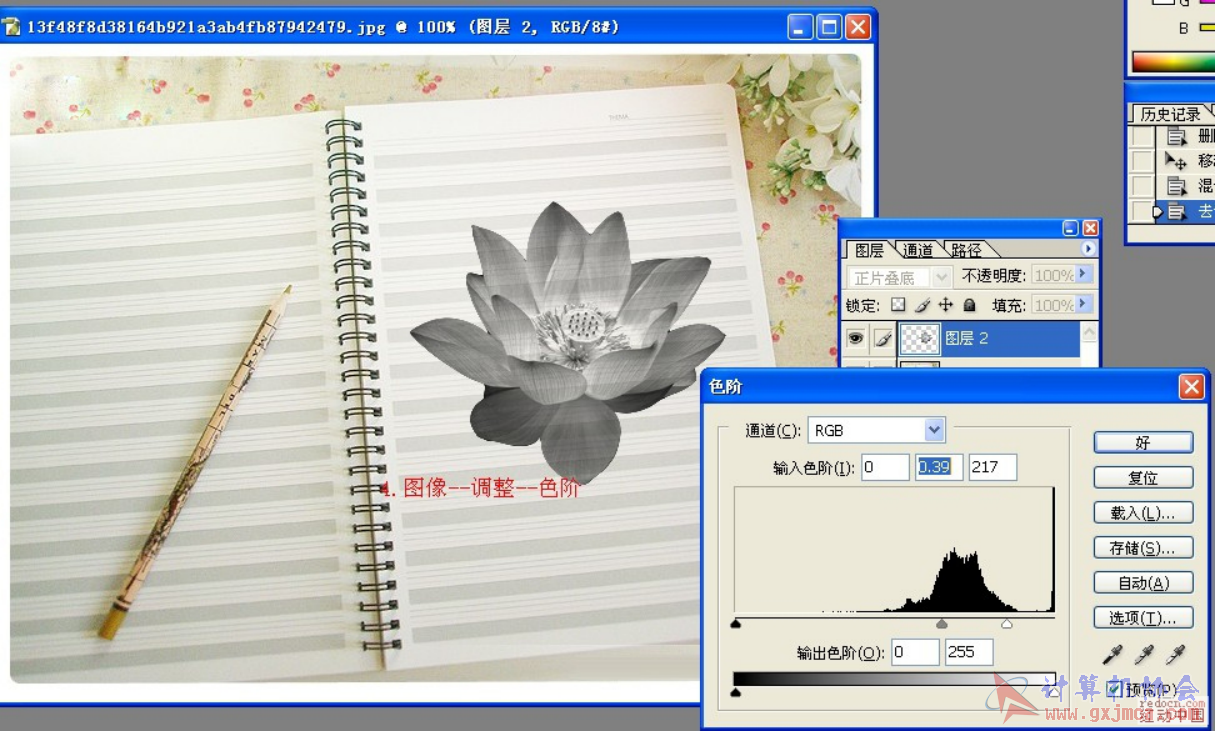
Task: Click the white input levels slider handle
Action: (x=1007, y=624)
